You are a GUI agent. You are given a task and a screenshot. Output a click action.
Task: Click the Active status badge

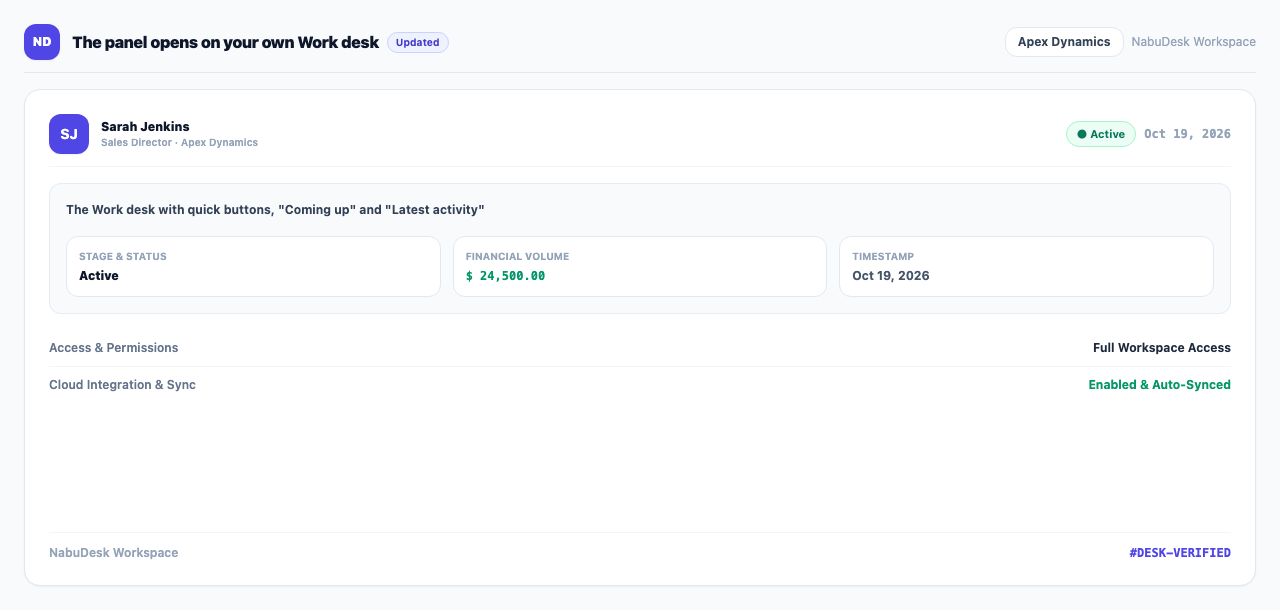click(x=1100, y=134)
